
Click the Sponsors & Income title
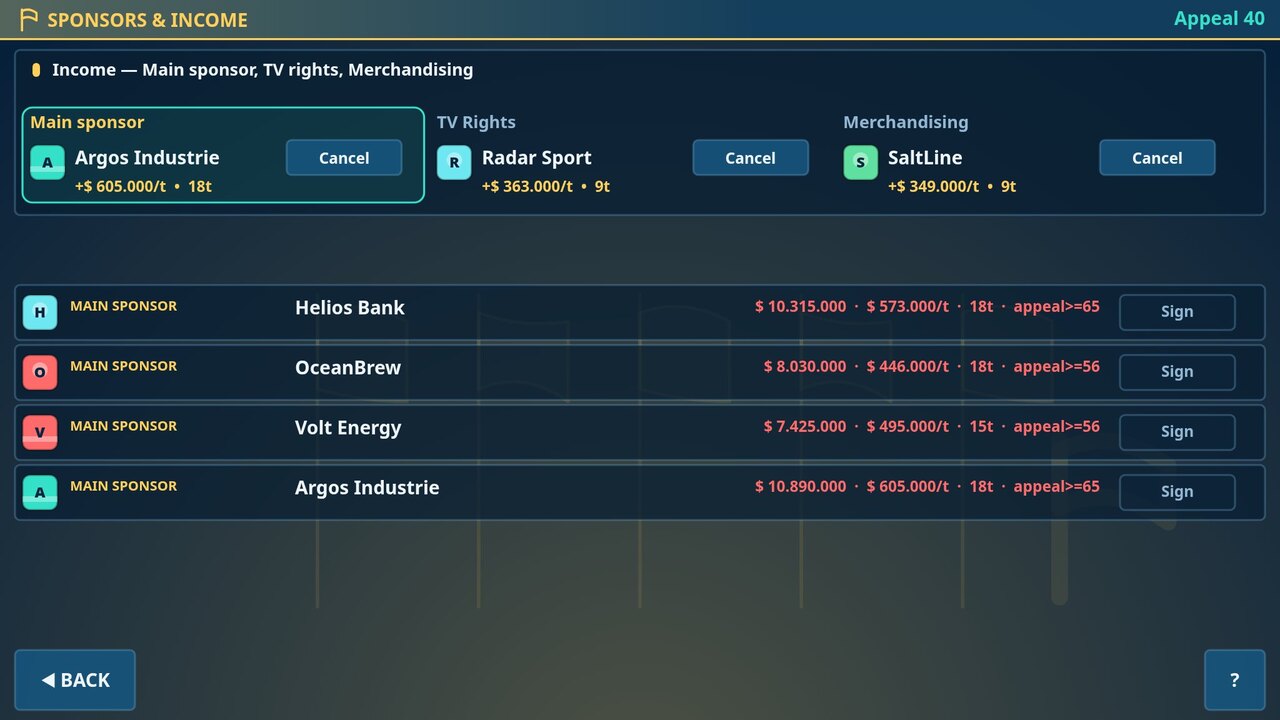[147, 20]
